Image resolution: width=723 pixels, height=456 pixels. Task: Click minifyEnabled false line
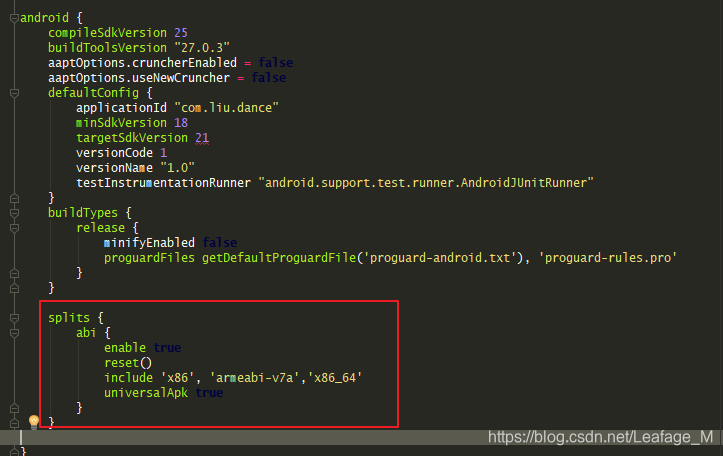click(170, 243)
